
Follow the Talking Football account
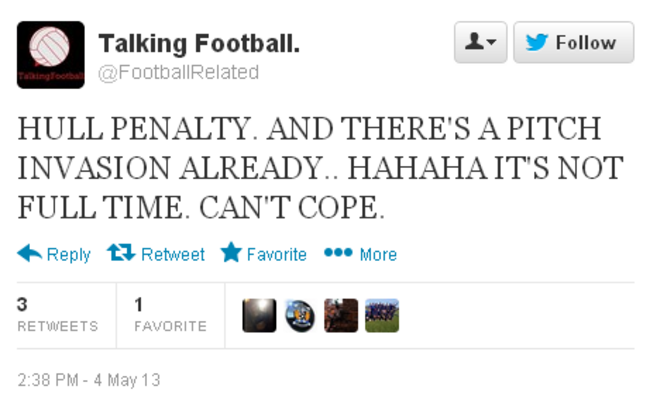573,43
